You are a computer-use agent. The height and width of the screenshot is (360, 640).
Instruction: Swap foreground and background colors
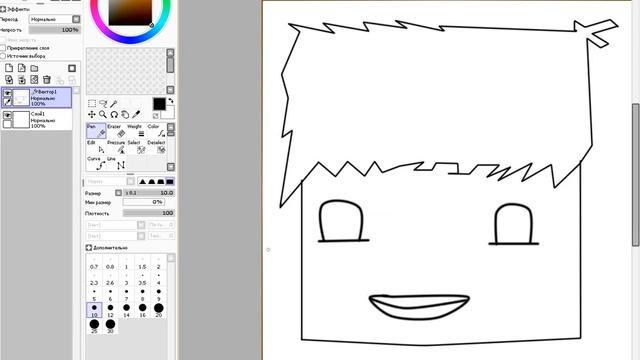pos(171,100)
